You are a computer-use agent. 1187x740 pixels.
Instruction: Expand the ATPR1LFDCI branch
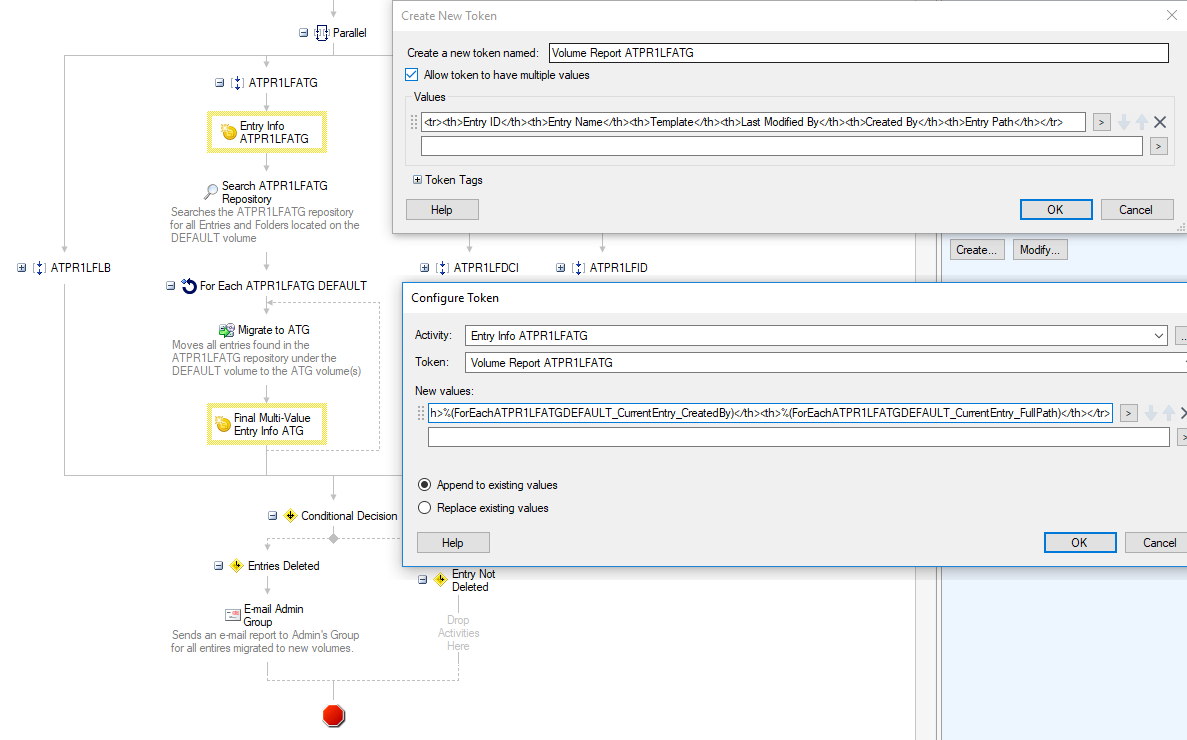pos(425,268)
